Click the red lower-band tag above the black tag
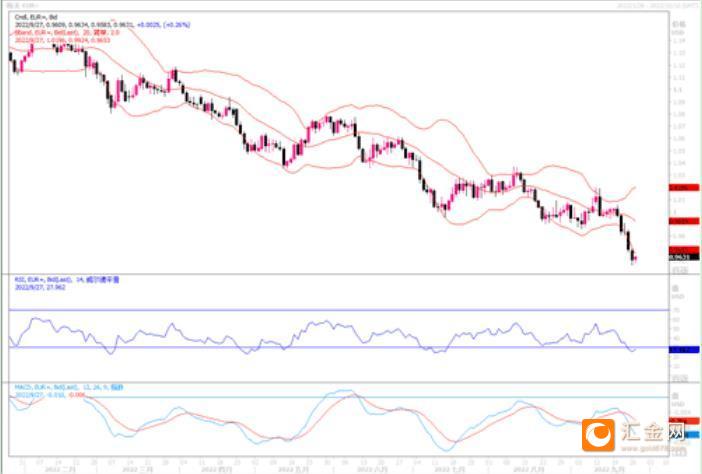 (x=684, y=250)
